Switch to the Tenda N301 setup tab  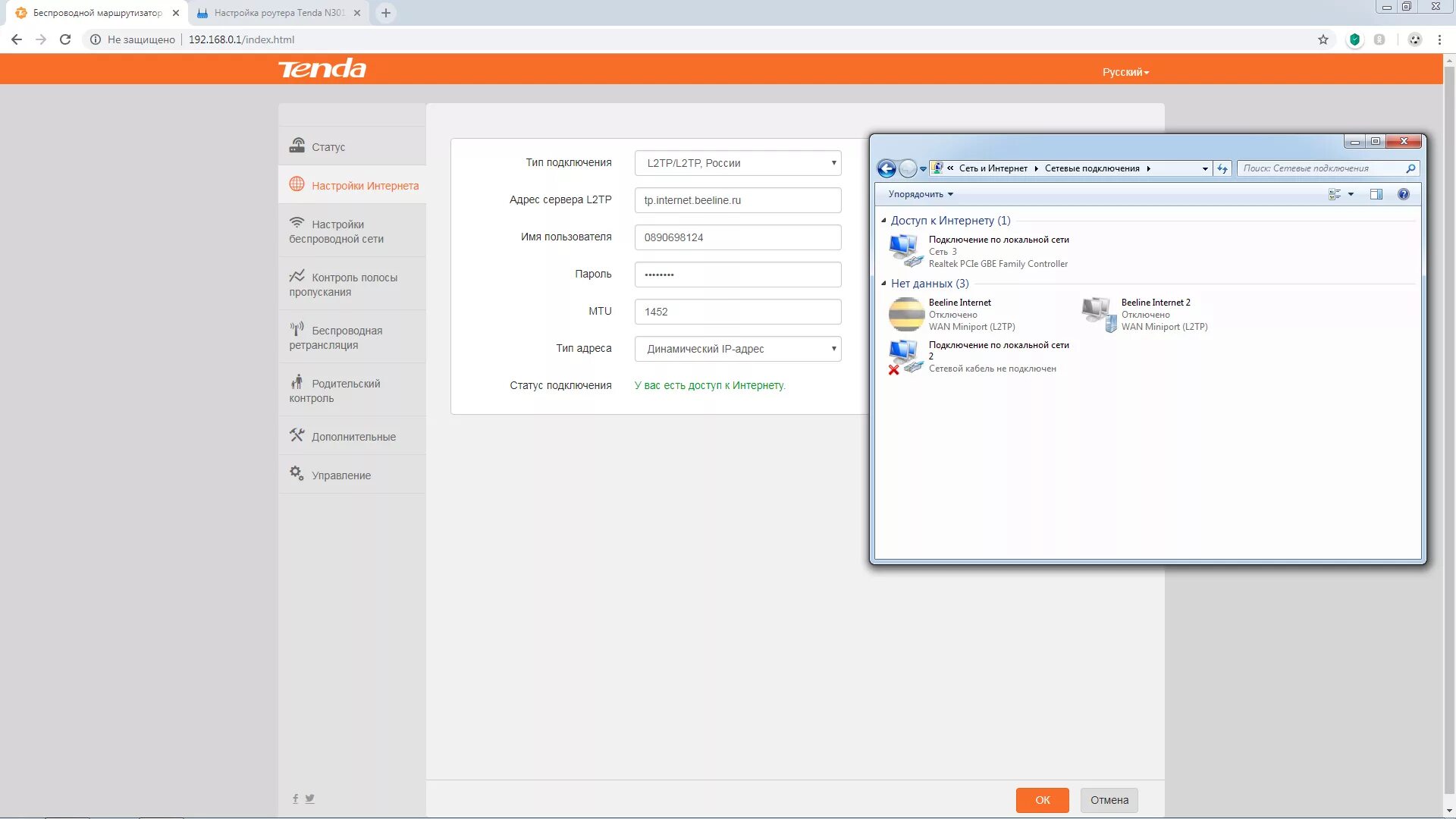tap(278, 13)
